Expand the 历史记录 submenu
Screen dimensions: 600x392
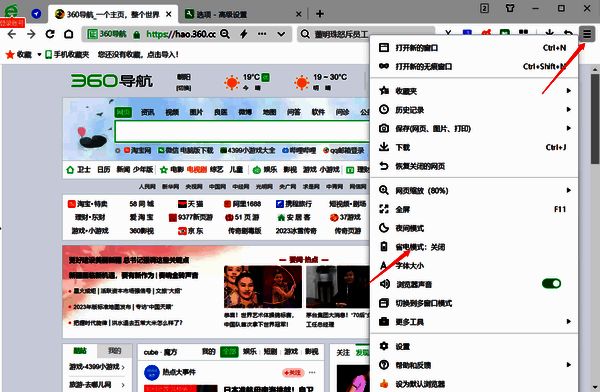click(x=474, y=110)
